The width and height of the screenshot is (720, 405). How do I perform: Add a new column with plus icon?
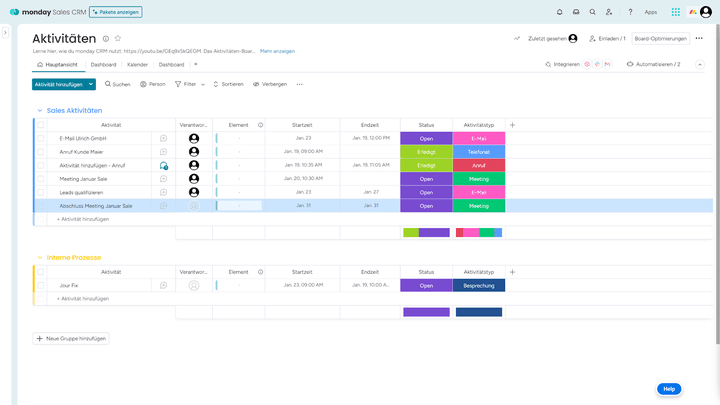point(512,125)
